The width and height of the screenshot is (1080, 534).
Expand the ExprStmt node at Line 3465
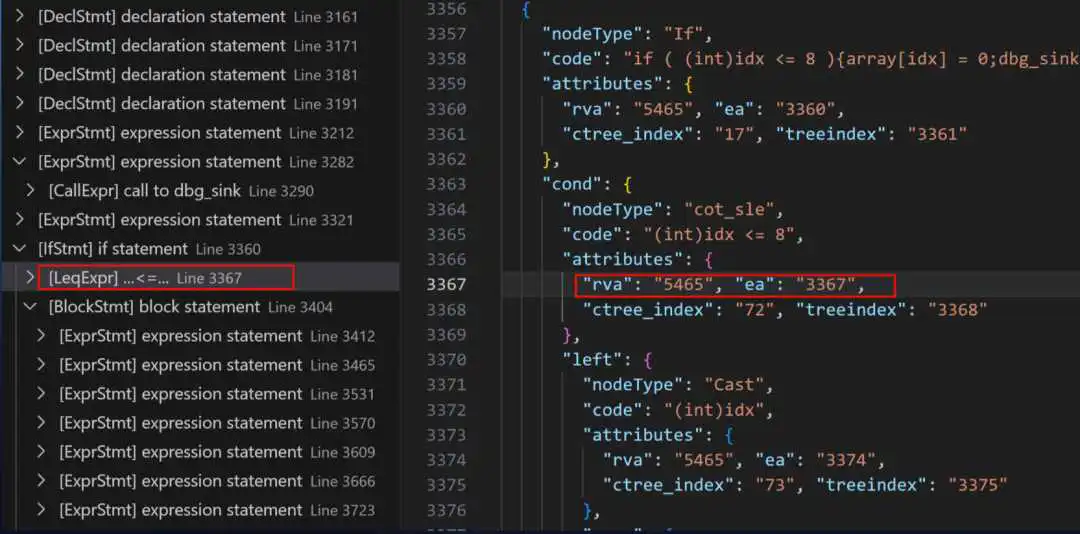[x=41, y=364]
